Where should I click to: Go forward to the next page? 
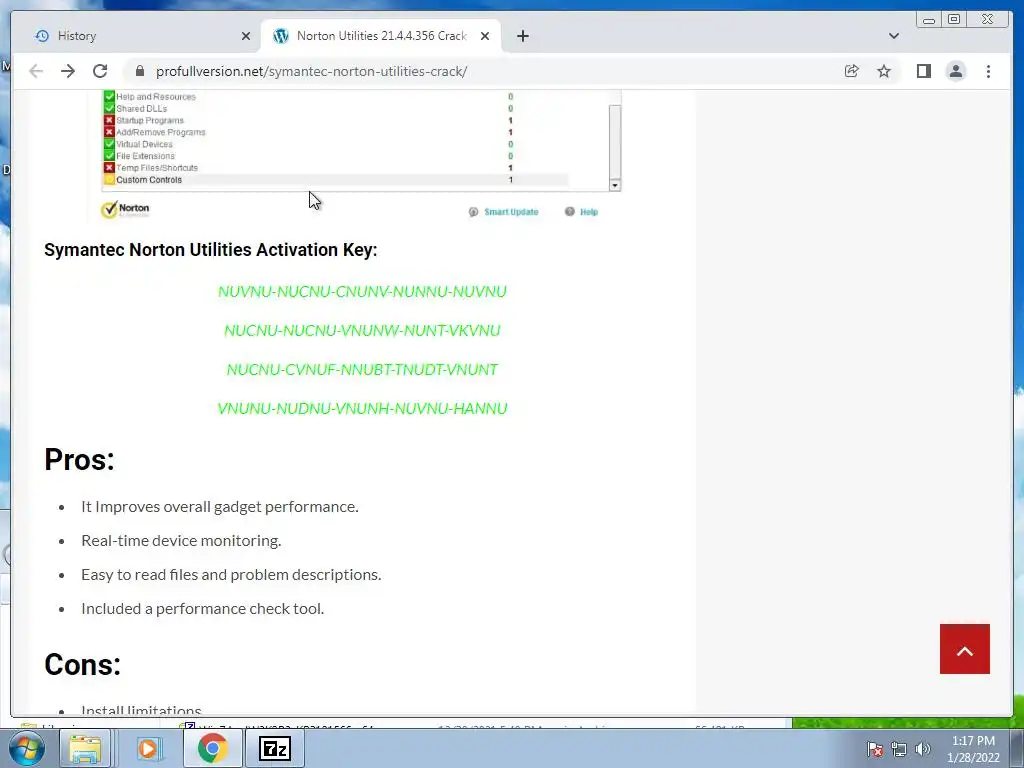[x=68, y=71]
